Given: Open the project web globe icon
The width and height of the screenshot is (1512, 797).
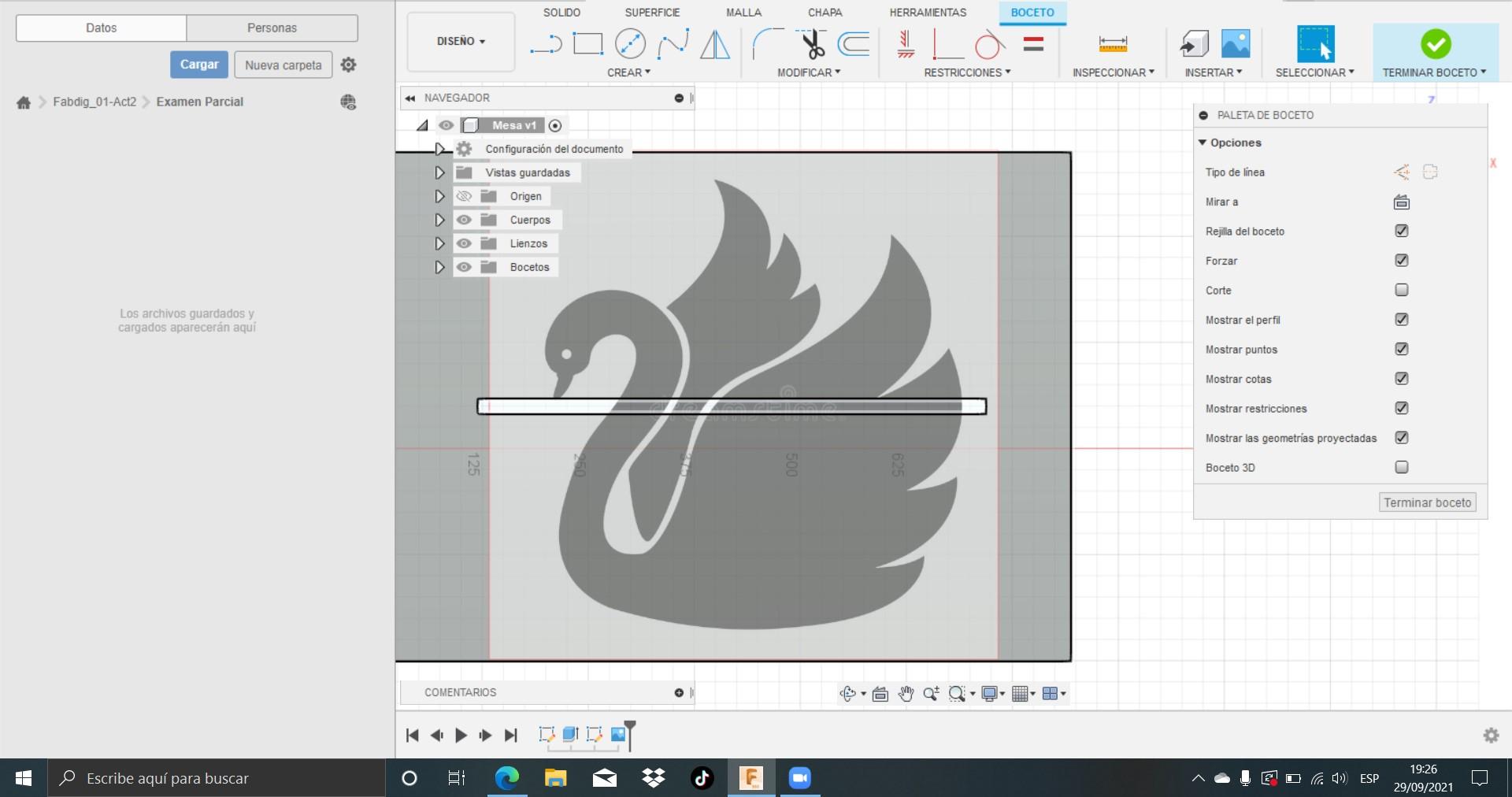Looking at the screenshot, I should pos(348,102).
